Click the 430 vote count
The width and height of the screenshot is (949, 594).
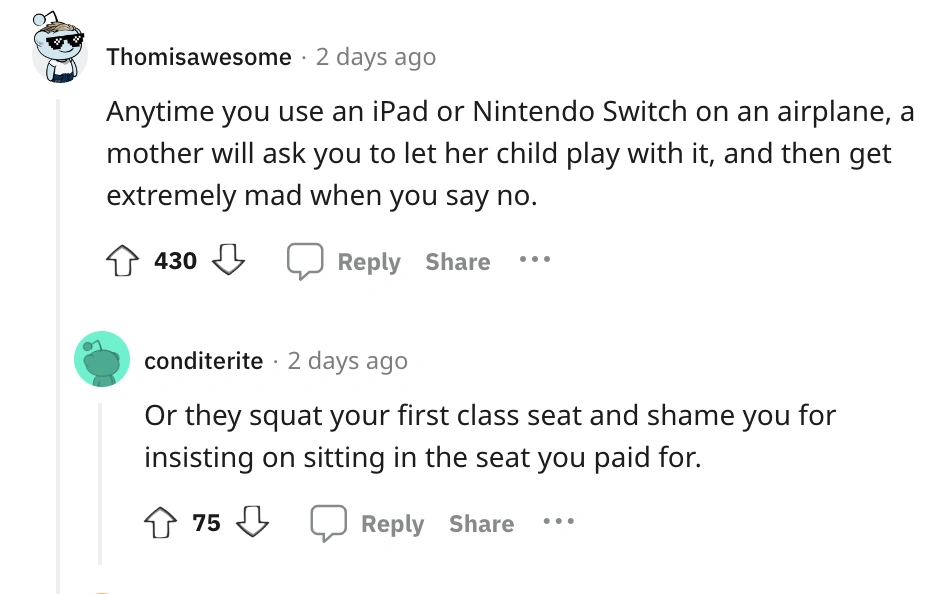pyautogui.click(x=176, y=262)
